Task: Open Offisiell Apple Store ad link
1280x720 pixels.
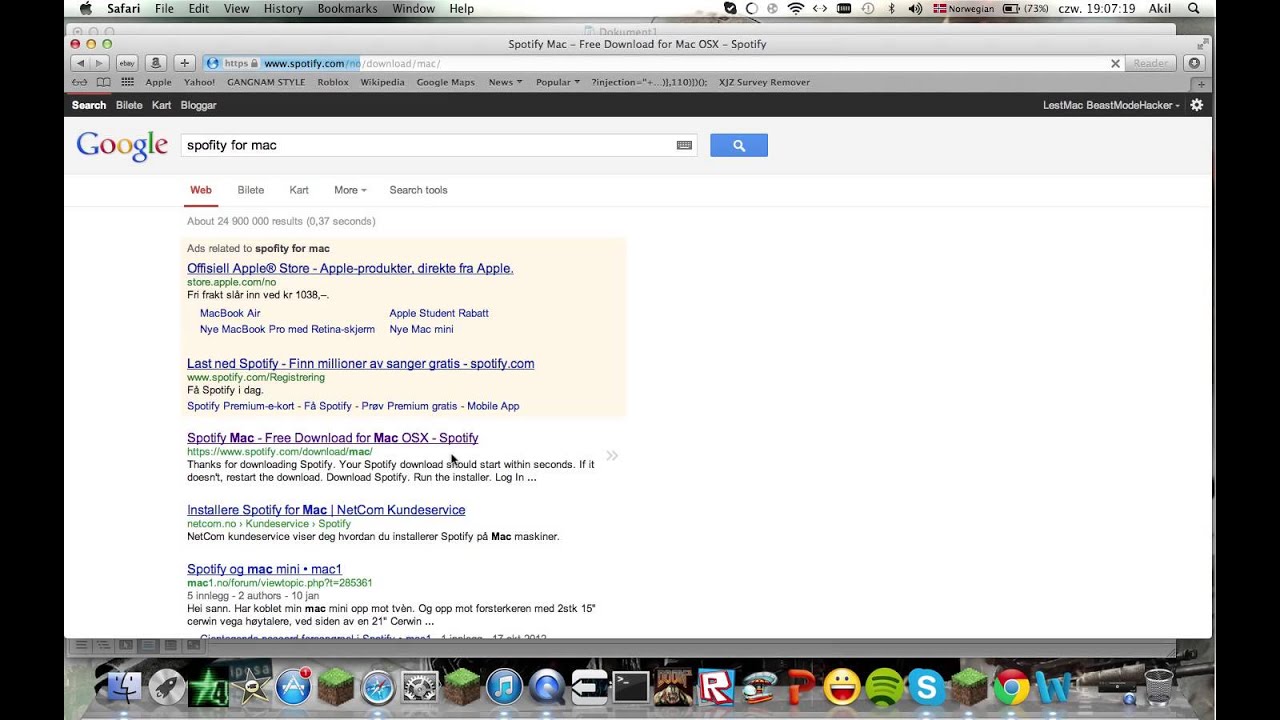Action: tap(350, 268)
